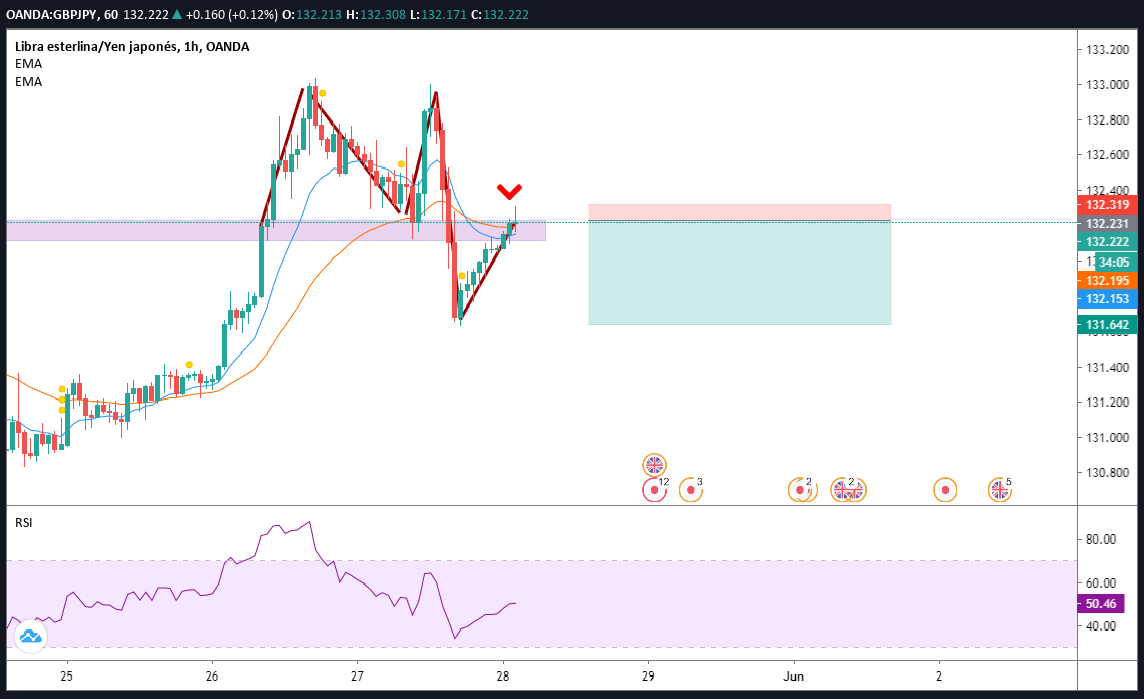This screenshot has height=699, width=1144.
Task: Click the red down-chevron marker on chart
Action: point(509,192)
